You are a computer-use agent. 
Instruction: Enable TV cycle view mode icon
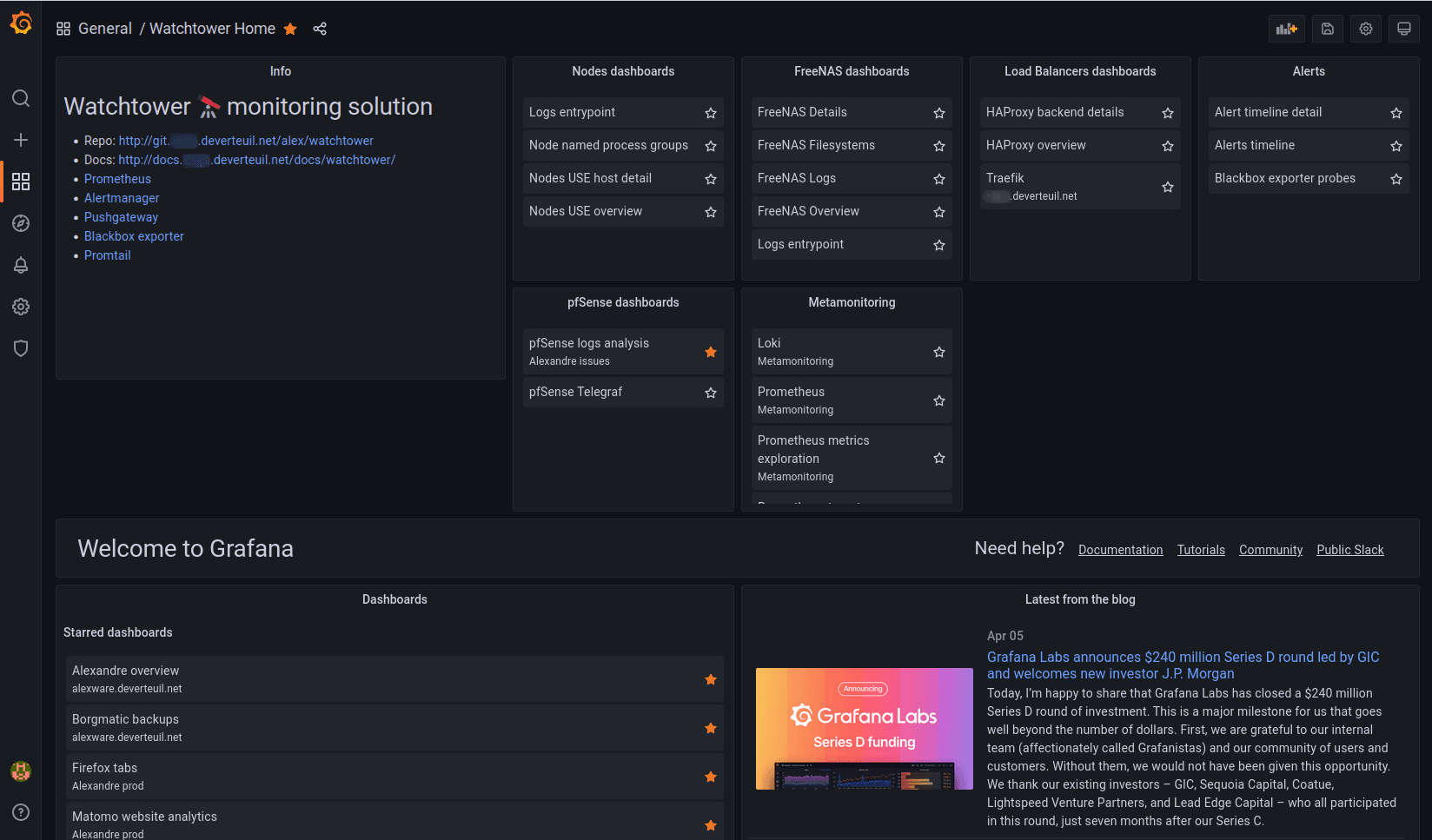(1403, 29)
